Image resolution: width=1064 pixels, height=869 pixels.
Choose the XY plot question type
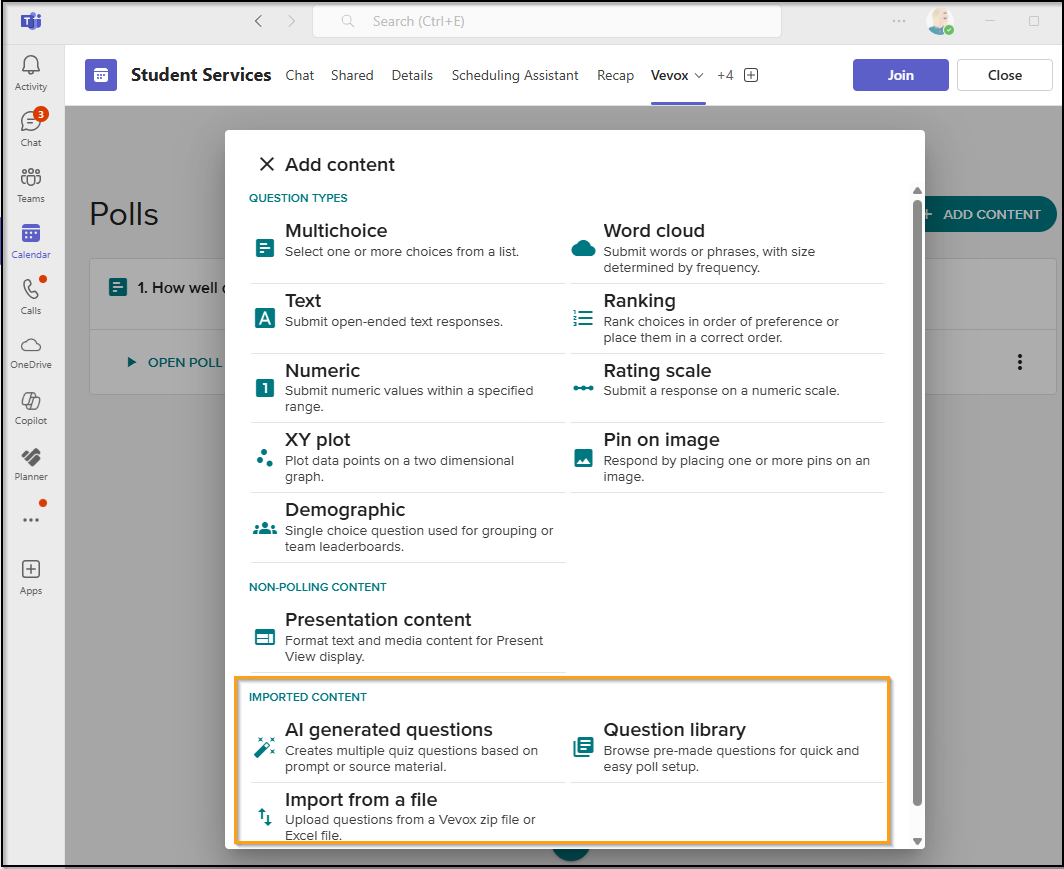coord(408,458)
